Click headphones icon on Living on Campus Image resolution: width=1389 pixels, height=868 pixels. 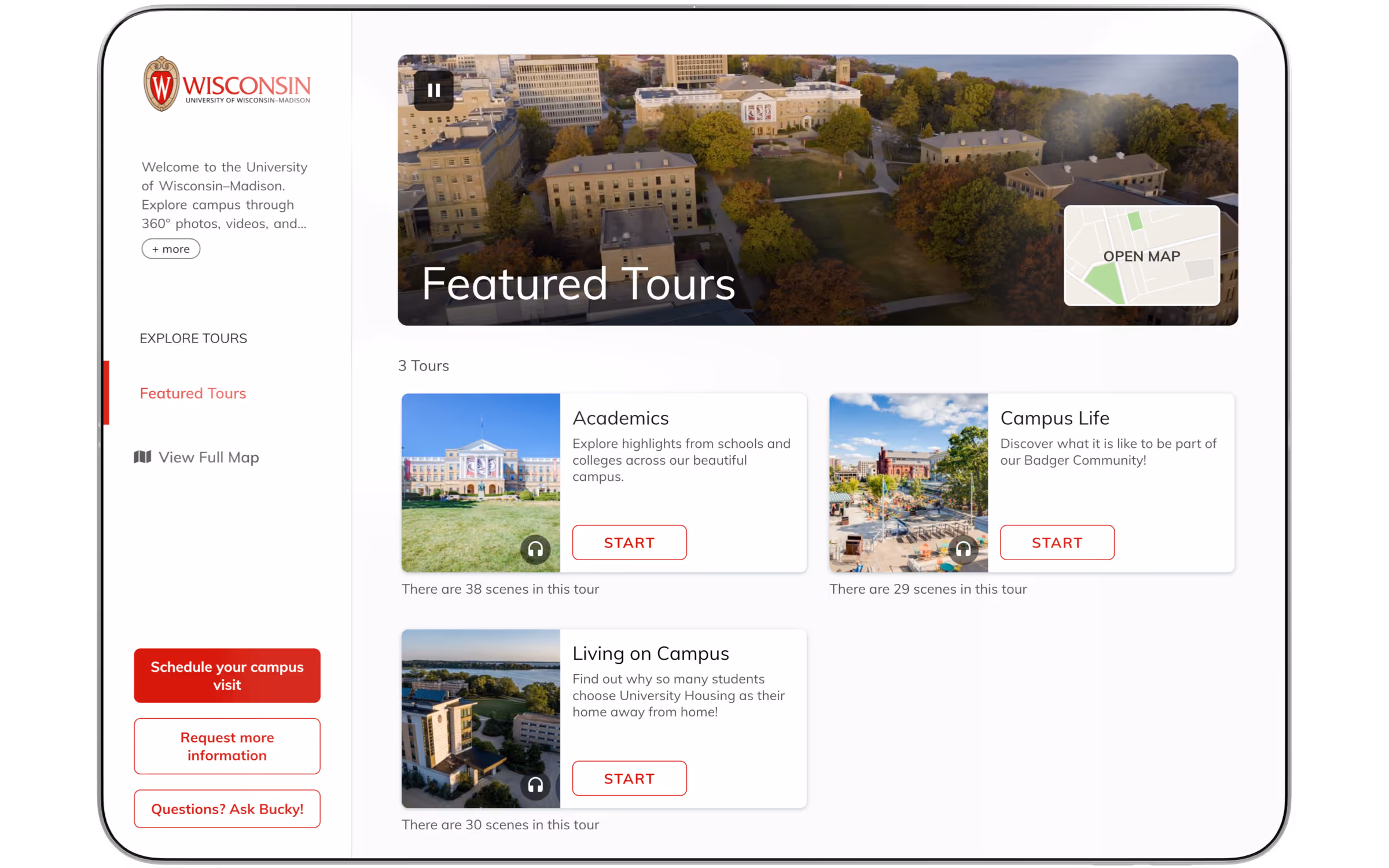[x=535, y=785]
